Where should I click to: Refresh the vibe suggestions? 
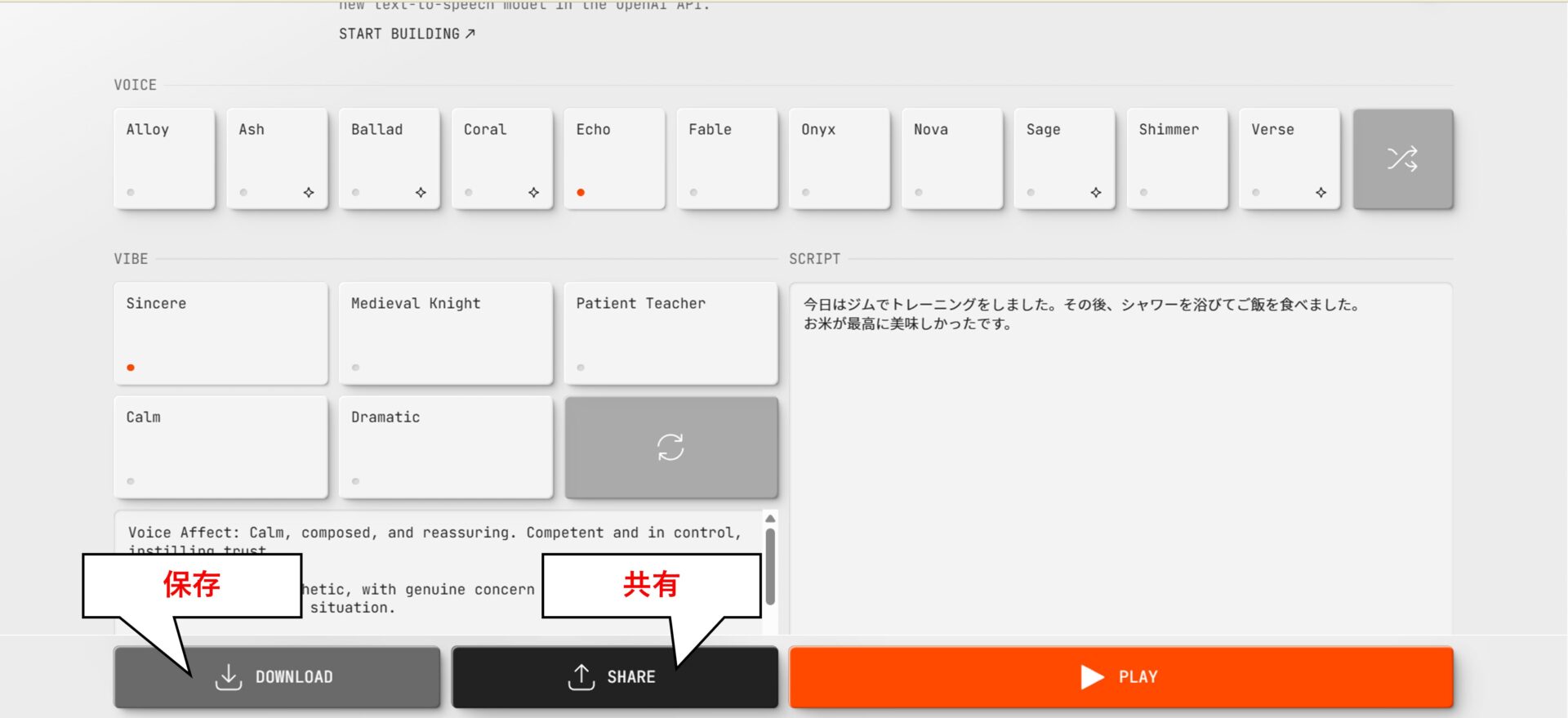(x=671, y=448)
